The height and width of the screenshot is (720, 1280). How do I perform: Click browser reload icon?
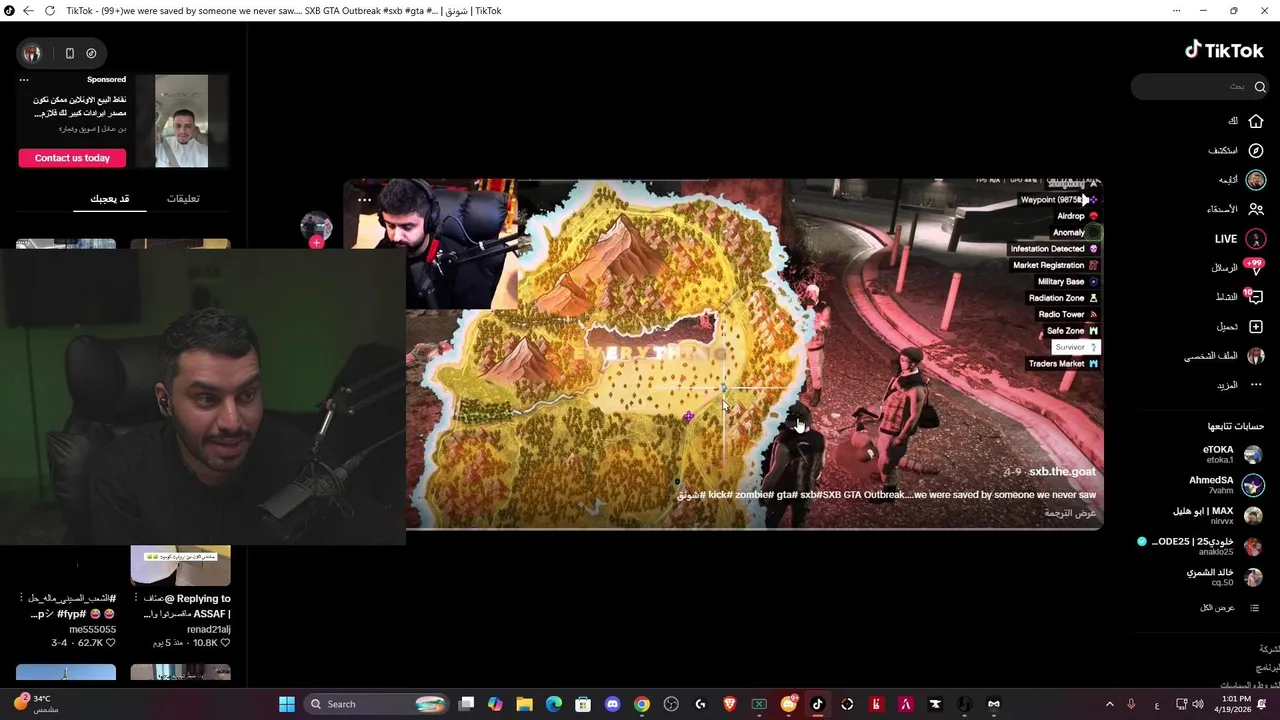pos(51,11)
